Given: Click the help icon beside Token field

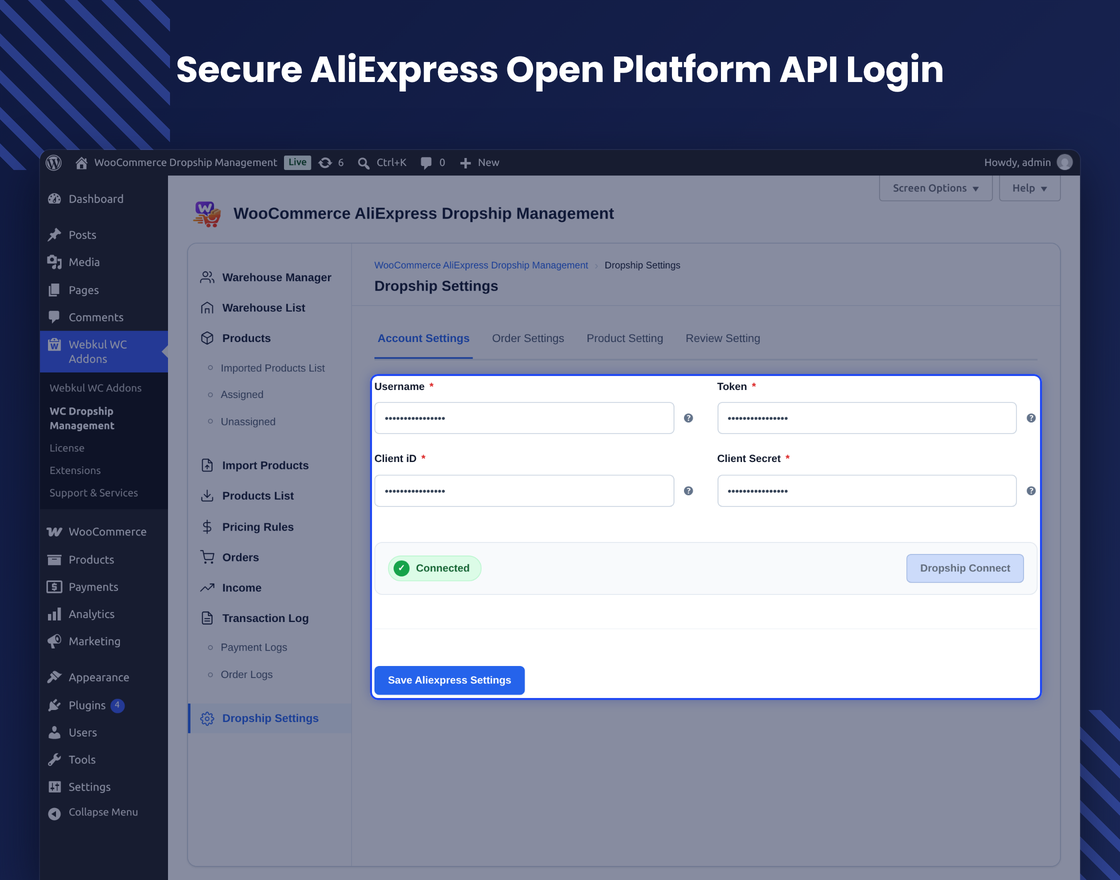Looking at the screenshot, I should click(x=1031, y=418).
